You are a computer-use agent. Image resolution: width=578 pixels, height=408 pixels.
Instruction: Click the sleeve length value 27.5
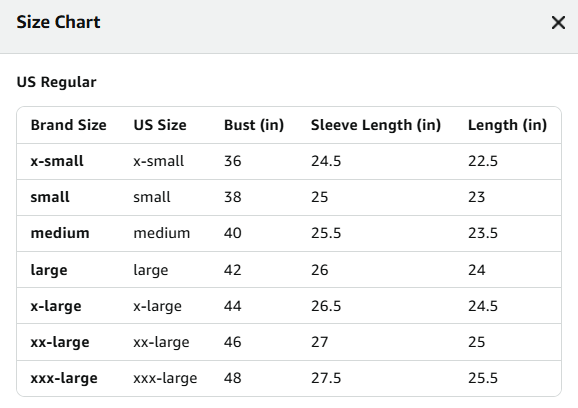tap(326, 378)
